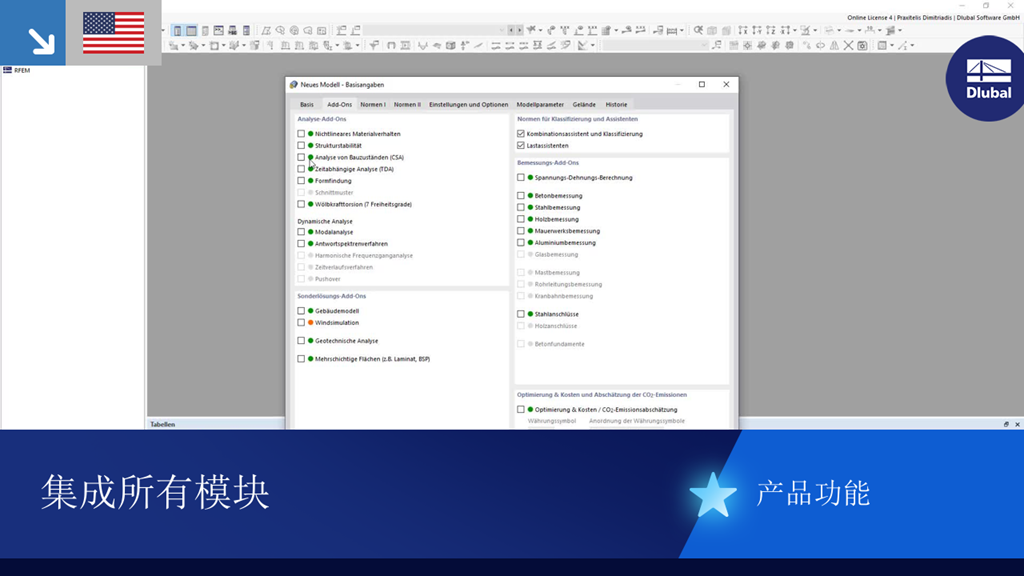Open the Historie tab

(x=616, y=104)
